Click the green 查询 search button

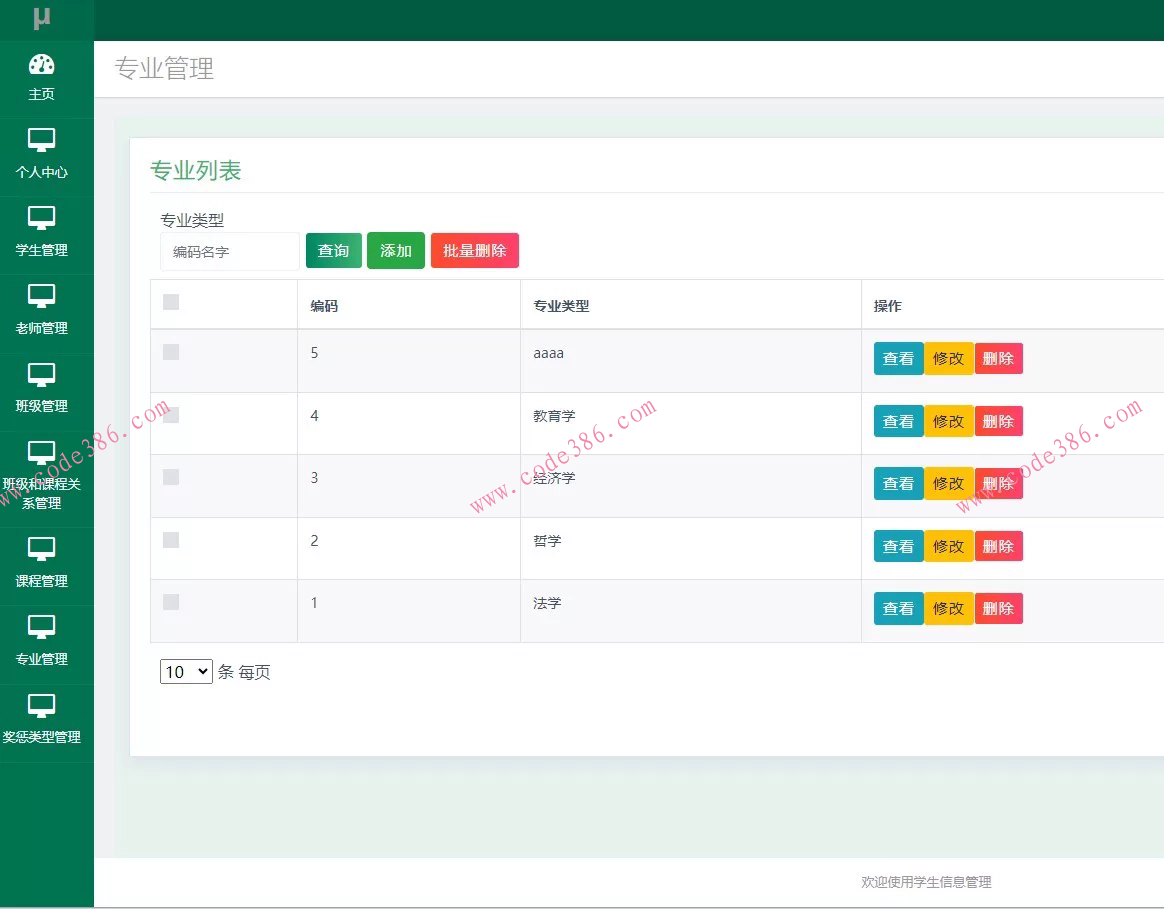point(333,250)
